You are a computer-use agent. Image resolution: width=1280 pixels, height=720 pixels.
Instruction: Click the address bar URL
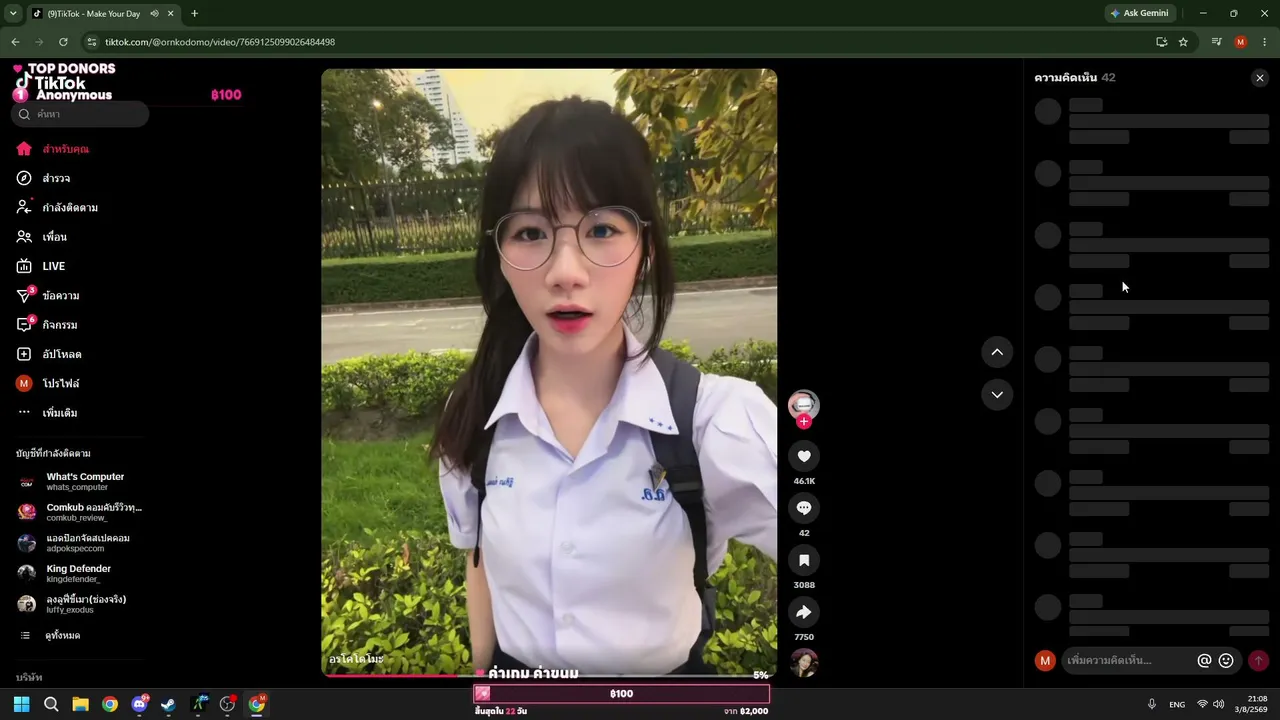click(220, 42)
